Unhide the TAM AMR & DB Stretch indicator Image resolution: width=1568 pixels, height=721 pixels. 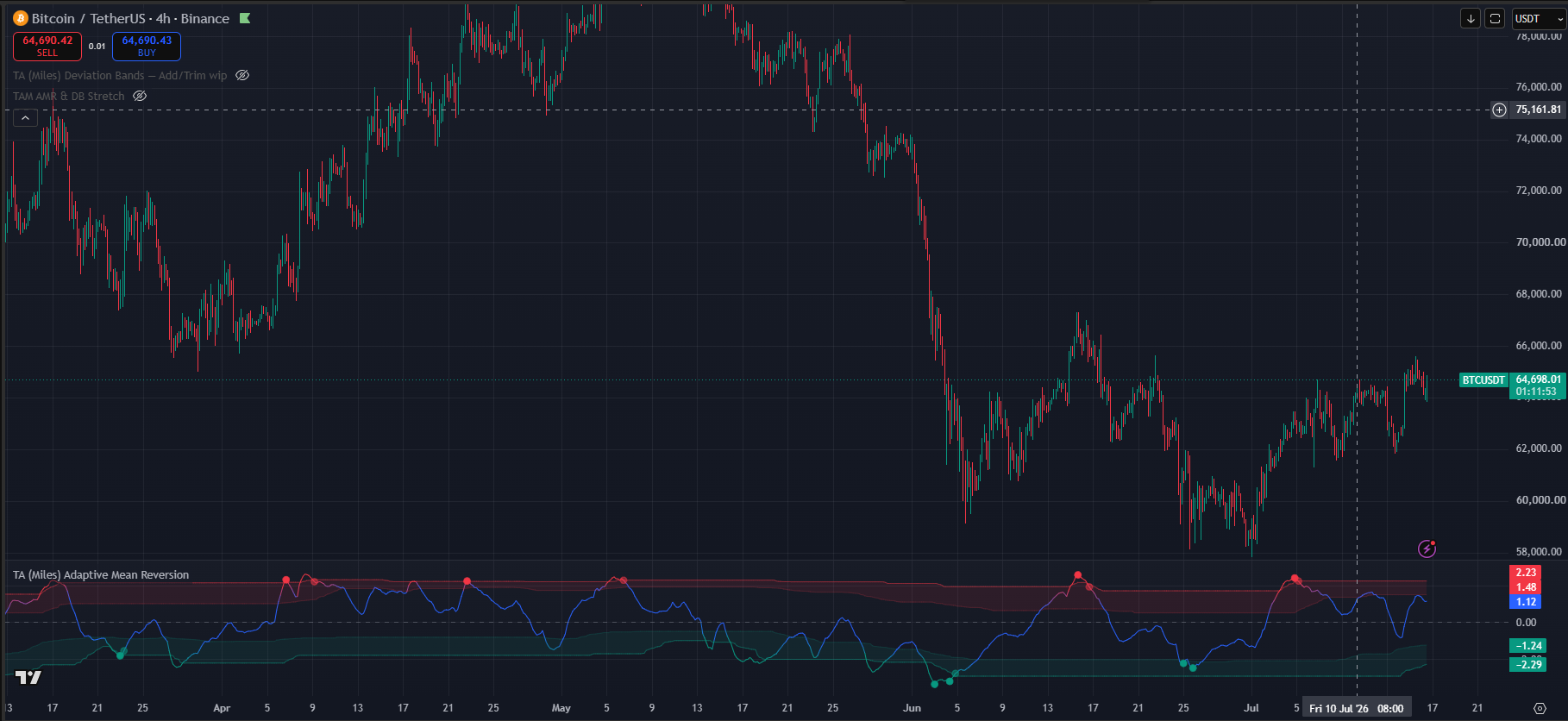pos(140,96)
